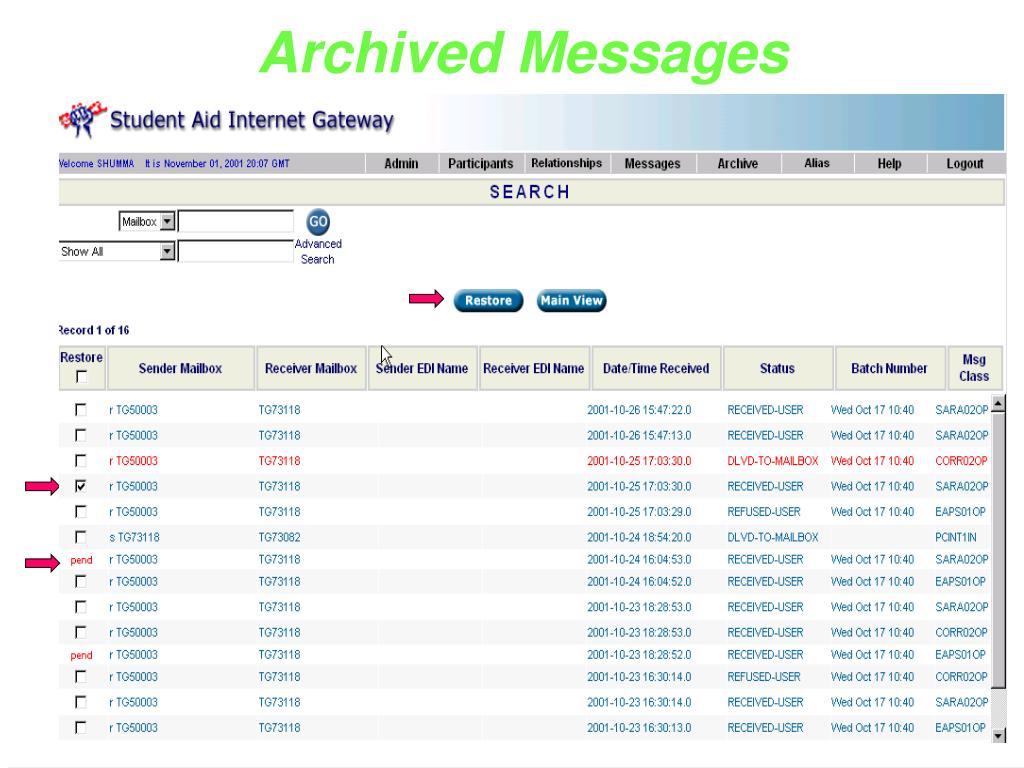Click the Sender Mailbox column header
The height and width of the screenshot is (768, 1024).
[x=180, y=368]
